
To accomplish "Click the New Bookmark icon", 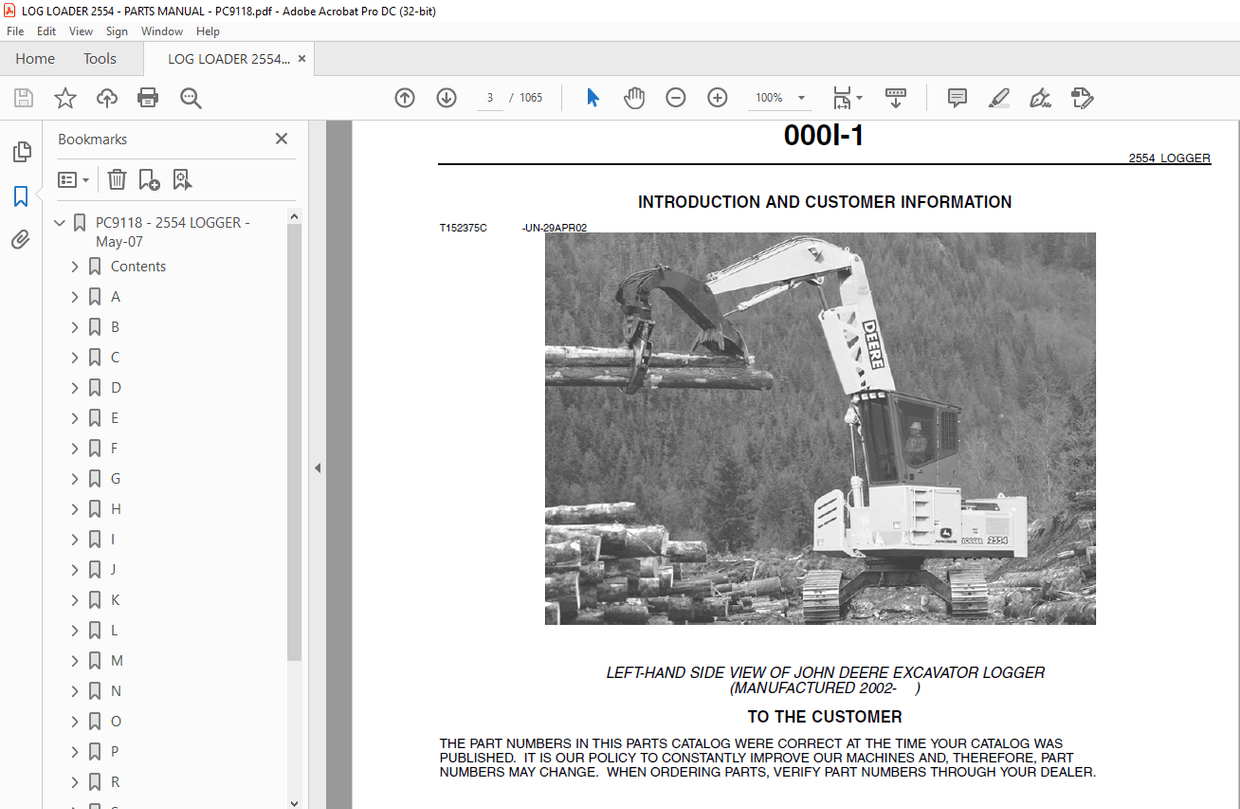I will pos(149,179).
